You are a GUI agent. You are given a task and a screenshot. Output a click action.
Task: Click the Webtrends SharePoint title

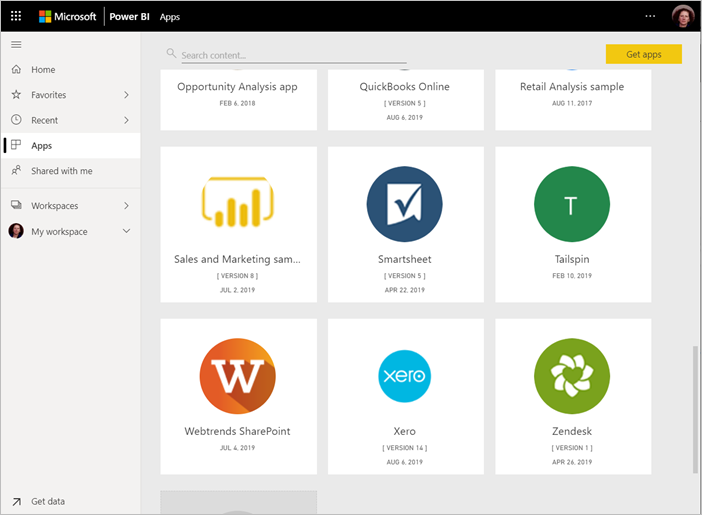tap(237, 431)
